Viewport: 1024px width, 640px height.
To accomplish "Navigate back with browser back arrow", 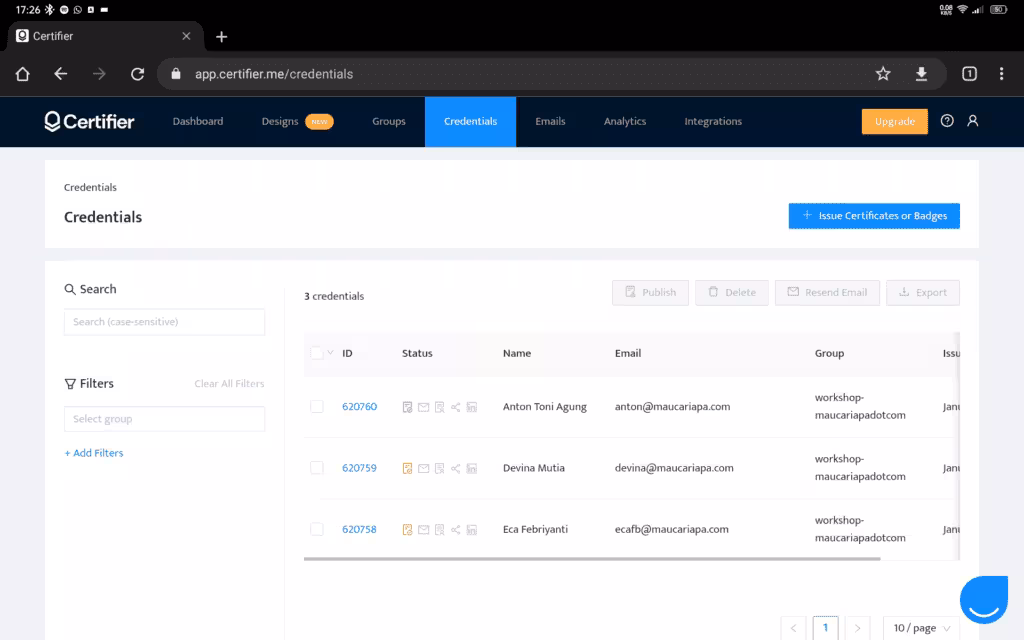I will 61,74.
